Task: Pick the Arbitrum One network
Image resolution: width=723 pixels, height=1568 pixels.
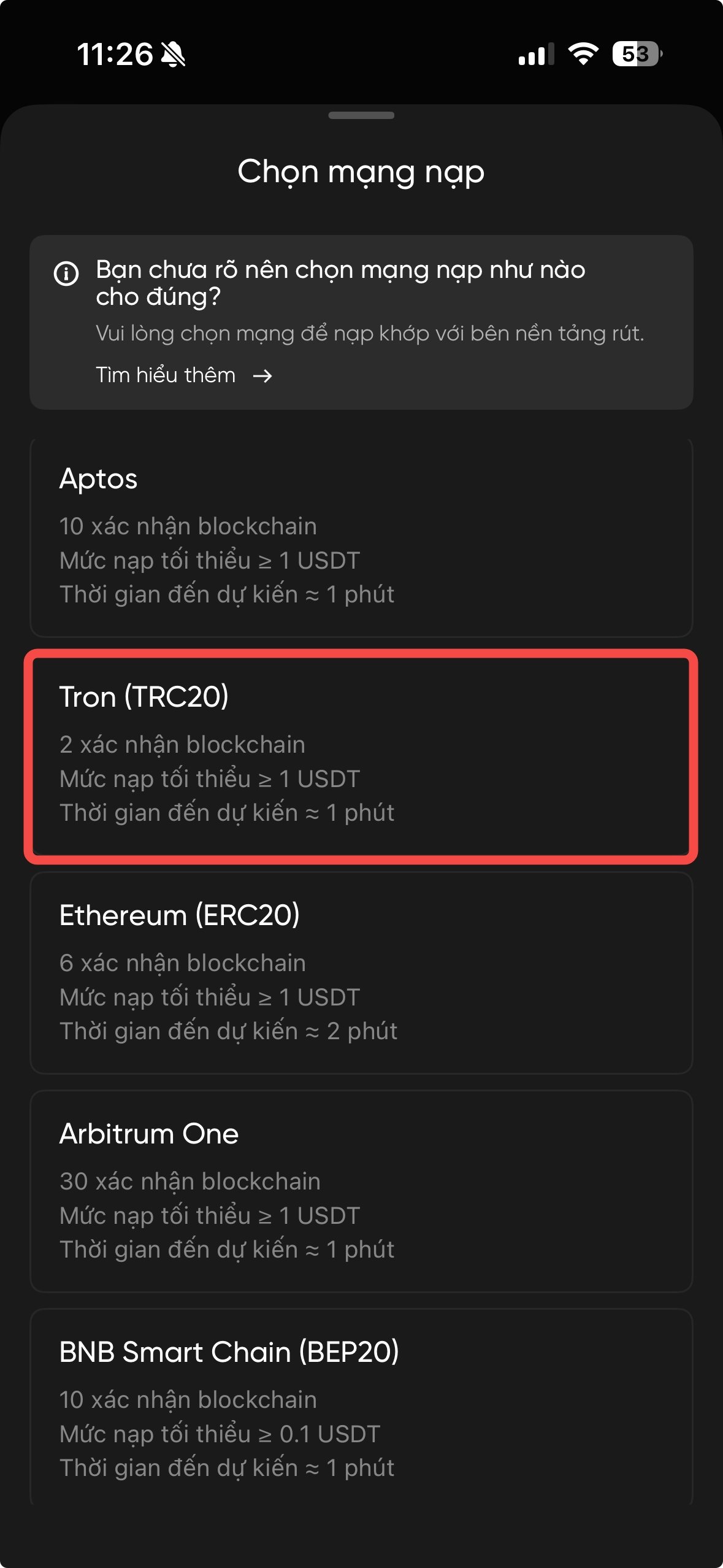Action: coord(361,1191)
